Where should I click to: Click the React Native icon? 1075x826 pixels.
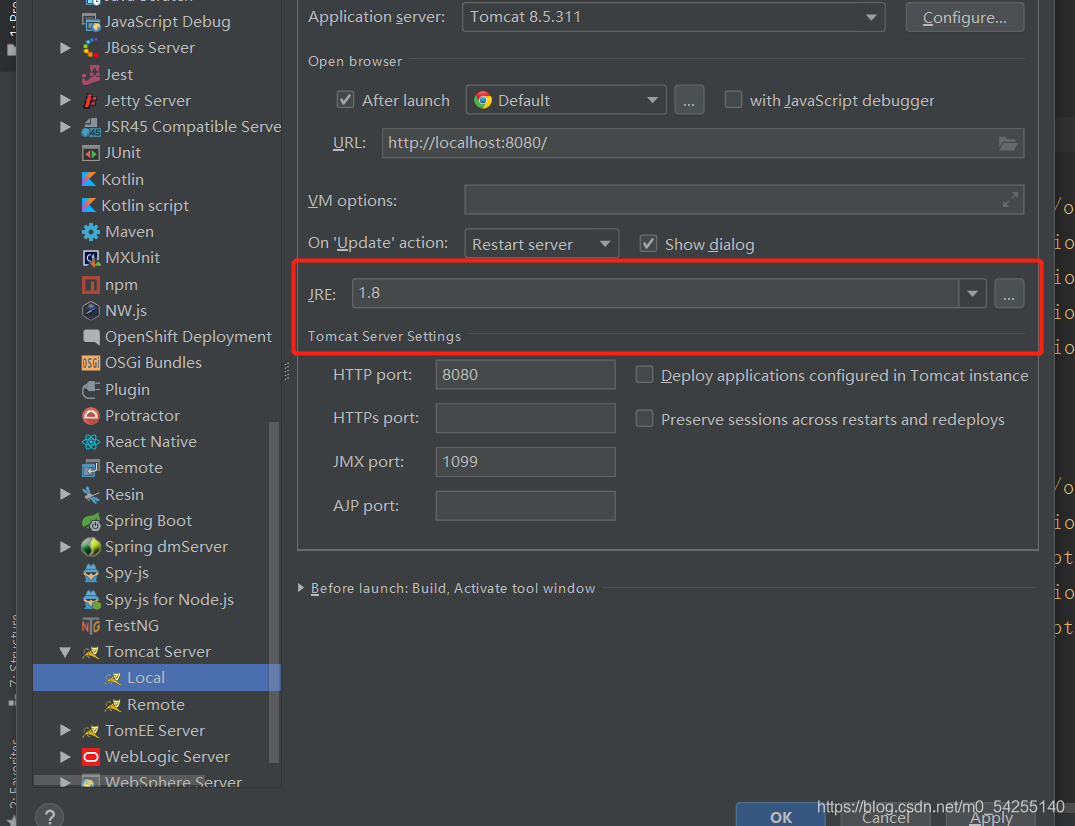tap(90, 442)
